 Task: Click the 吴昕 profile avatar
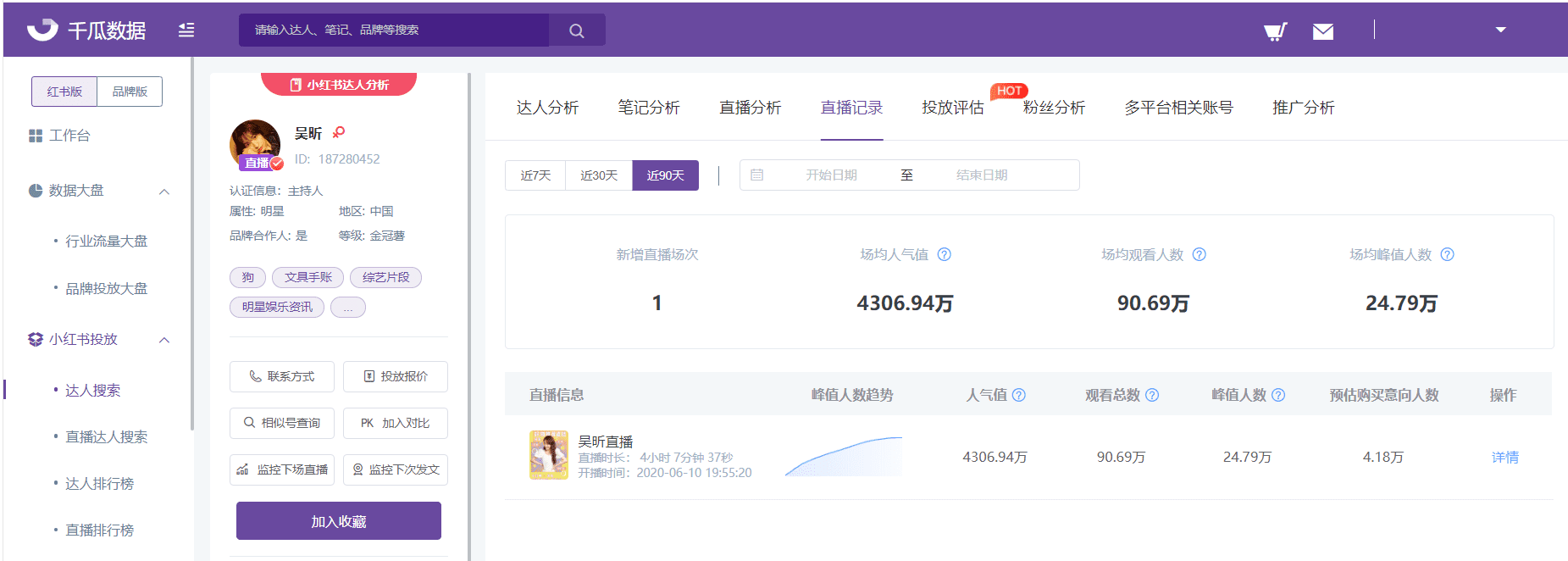[255, 145]
